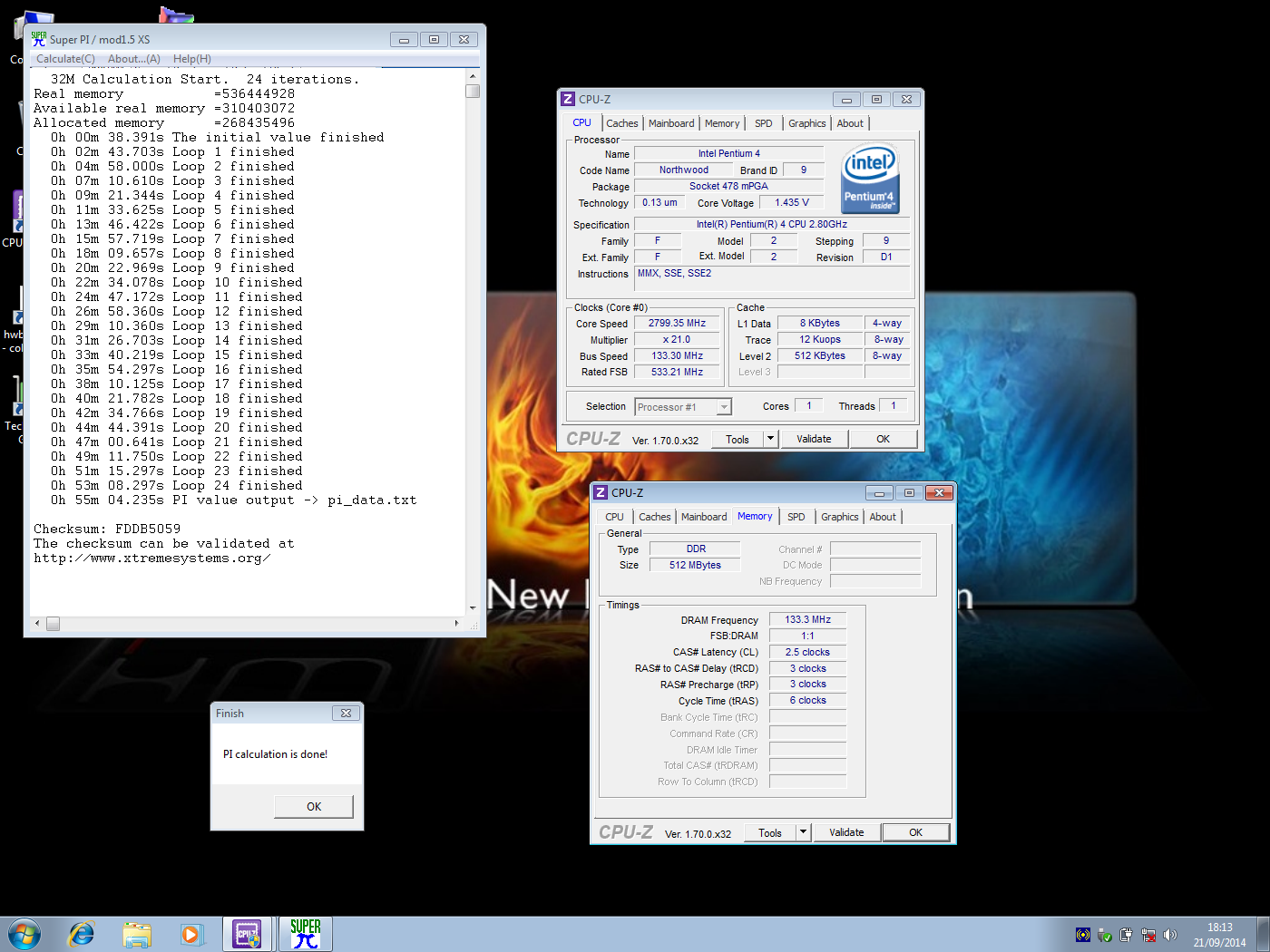This screenshot has height=952, width=1270.
Task: Click OK in CPU-Z memory window
Action: [916, 832]
